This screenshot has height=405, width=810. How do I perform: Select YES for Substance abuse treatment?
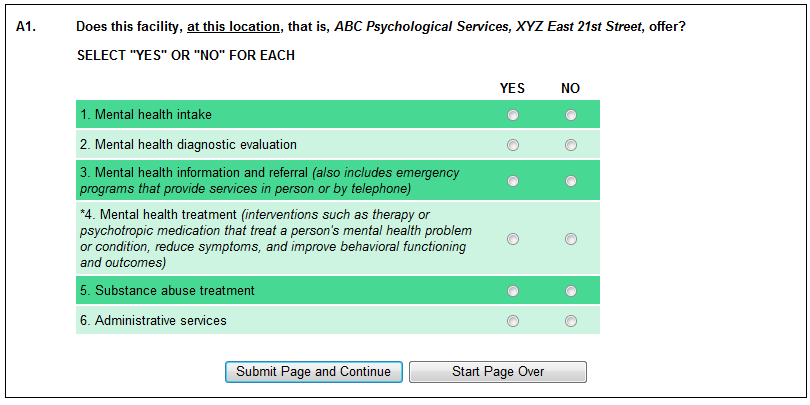(513, 291)
